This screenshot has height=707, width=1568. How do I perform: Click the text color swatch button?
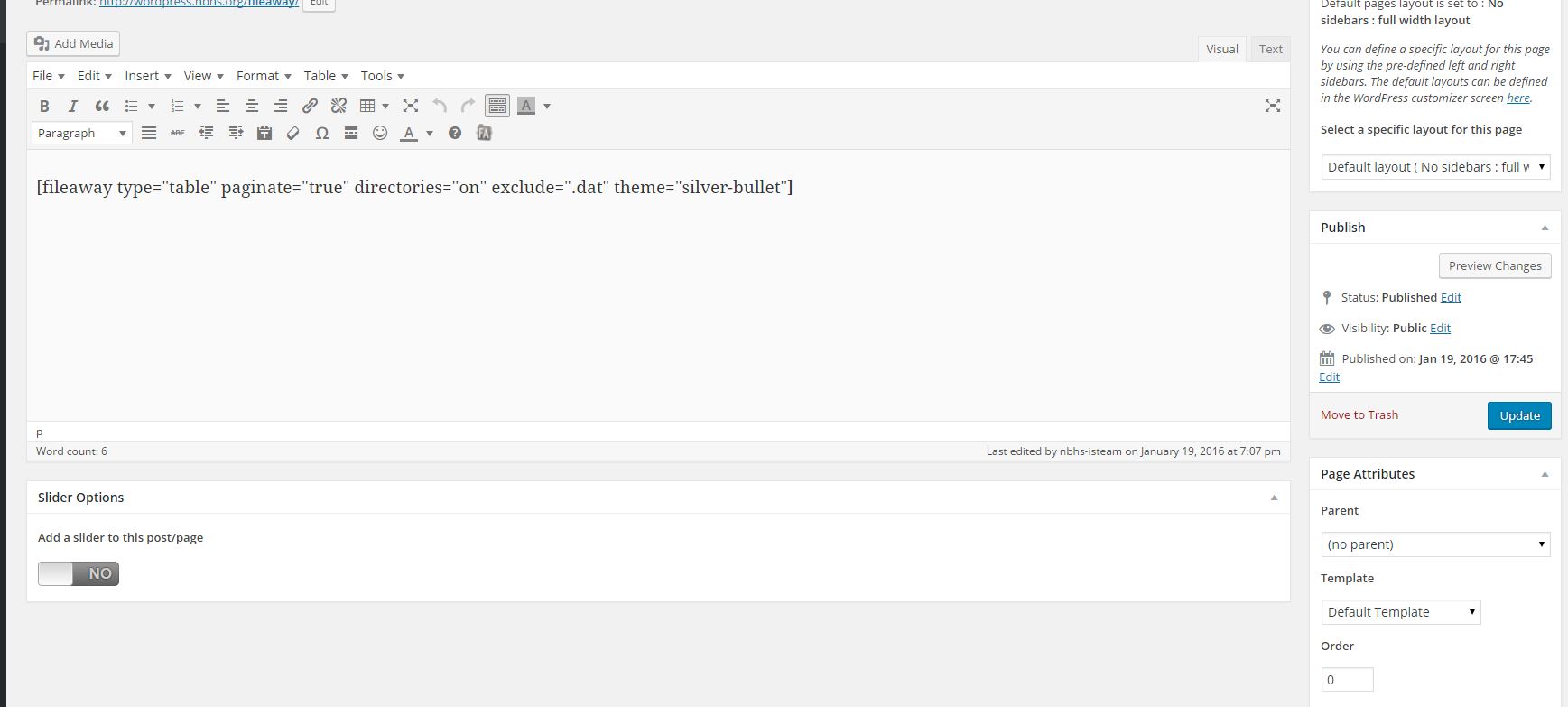(x=409, y=133)
